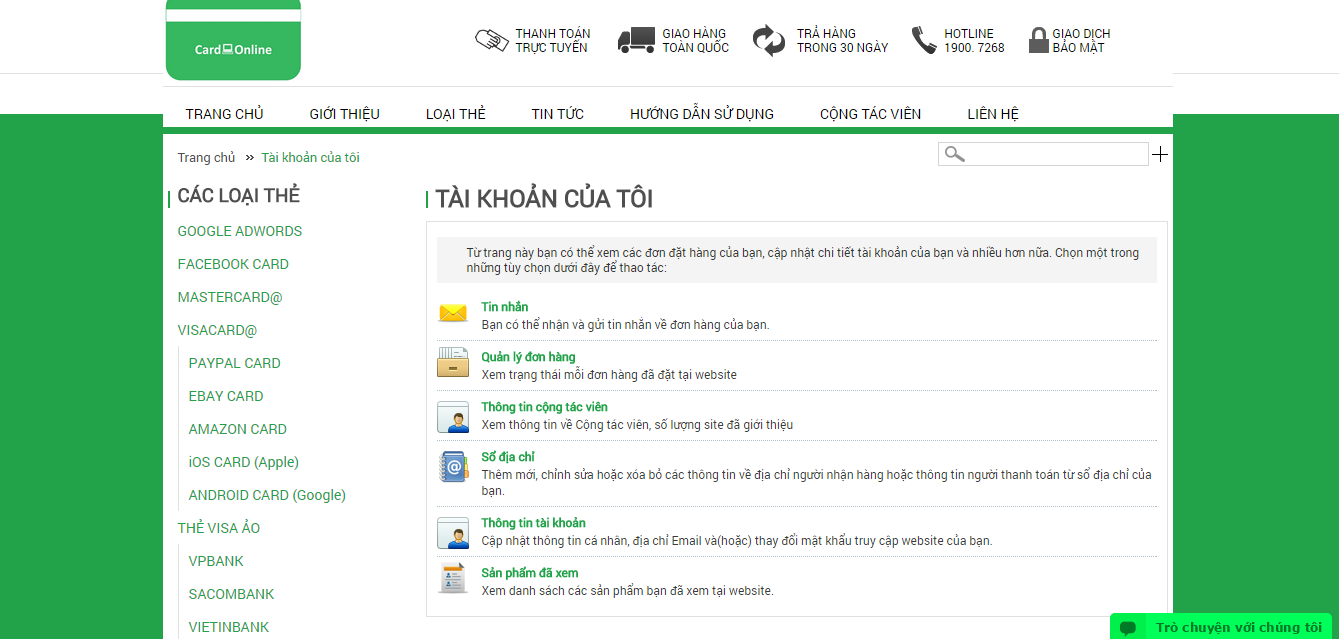Image resolution: width=1339 pixels, height=639 pixels.
Task: Open the Tin nhắn link
Action: (x=505, y=307)
